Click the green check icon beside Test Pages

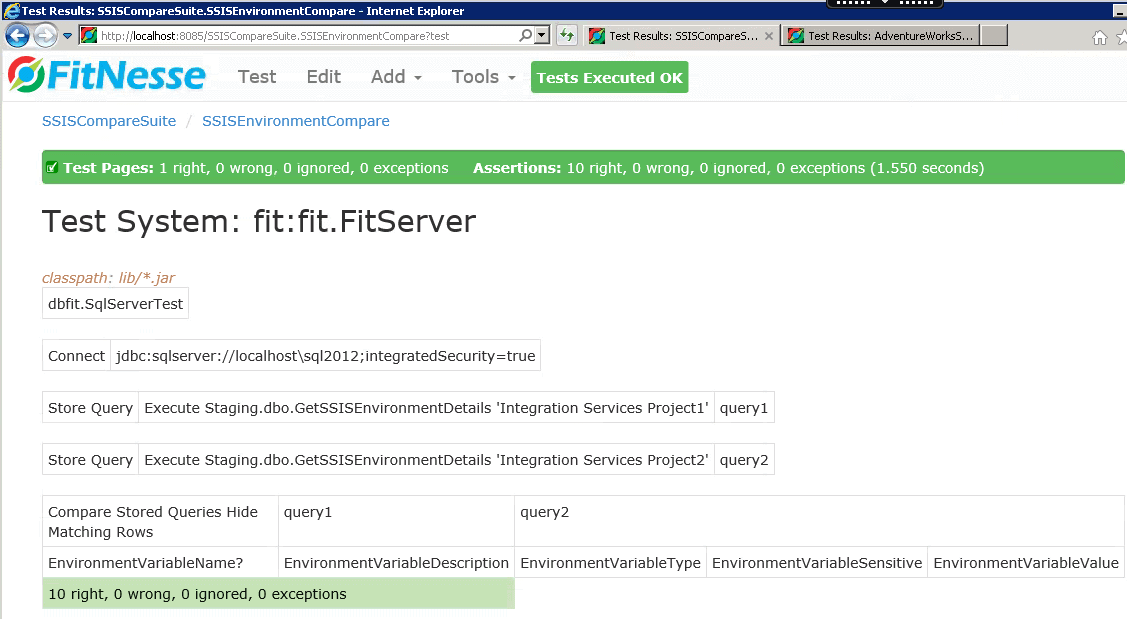(52, 168)
